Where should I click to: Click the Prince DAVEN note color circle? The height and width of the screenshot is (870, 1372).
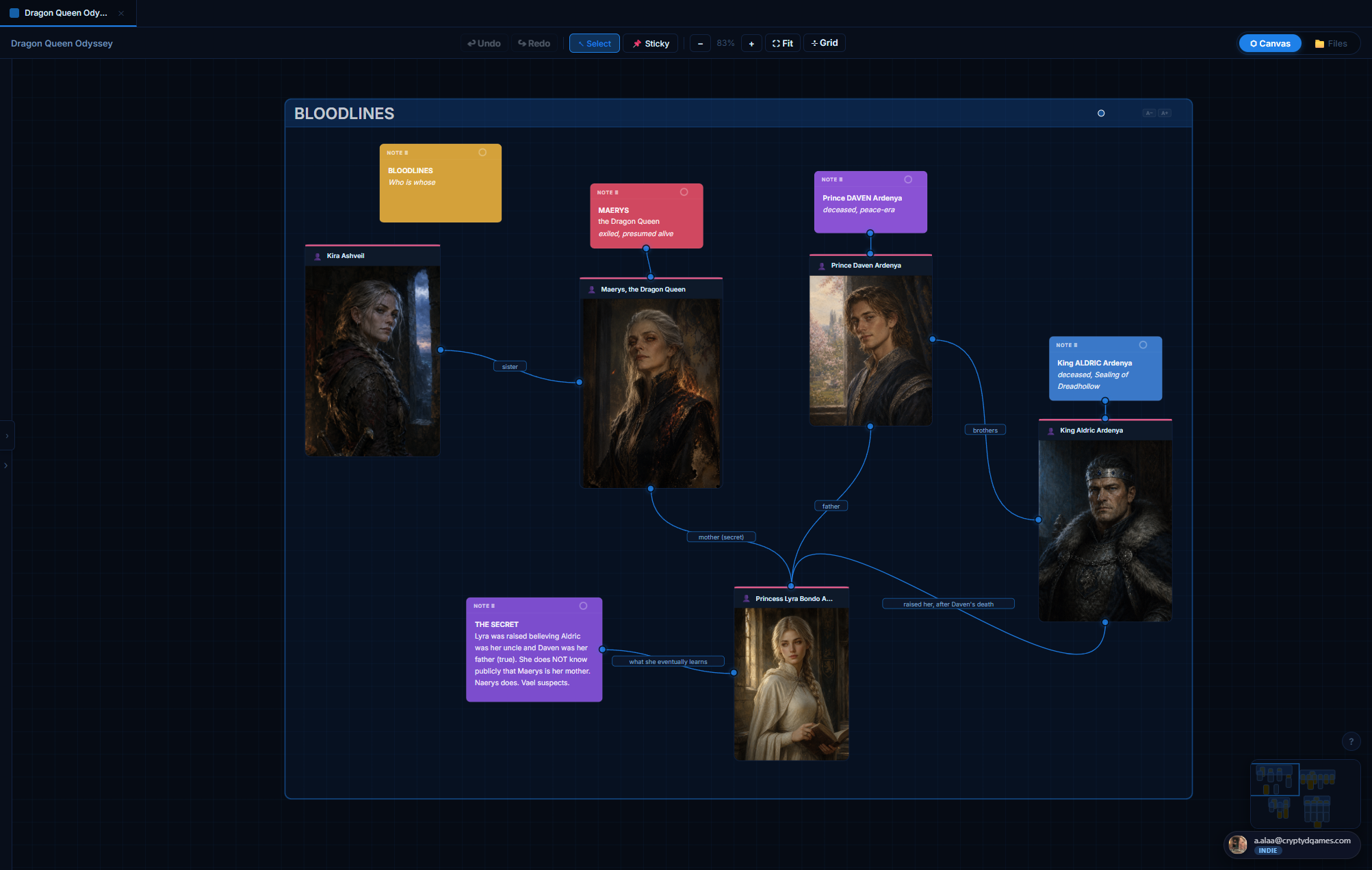(908, 179)
